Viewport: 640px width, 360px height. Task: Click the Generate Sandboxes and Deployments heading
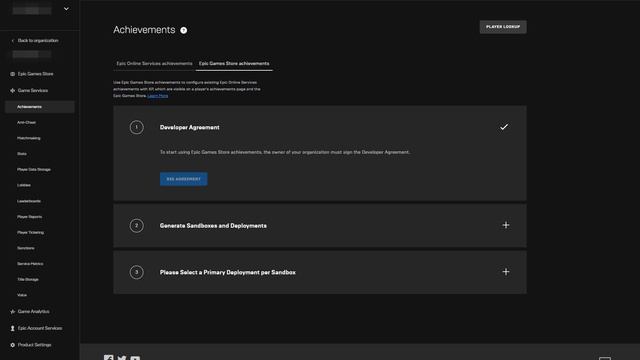213,226
